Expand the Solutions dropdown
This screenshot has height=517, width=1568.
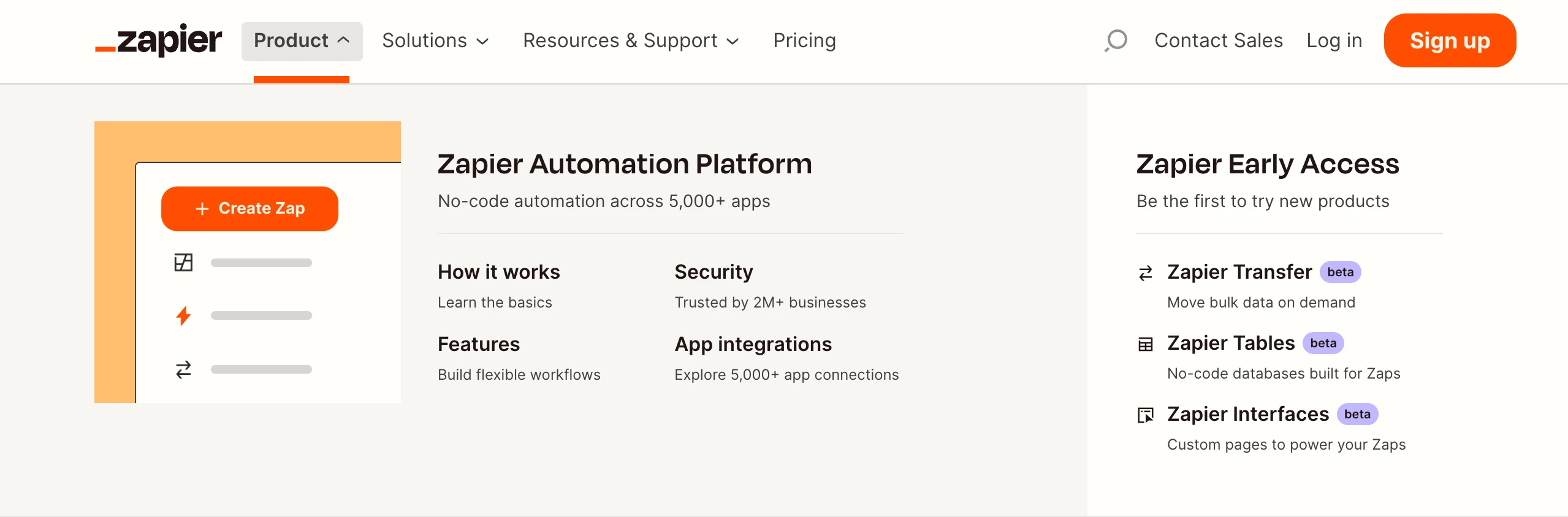point(435,41)
